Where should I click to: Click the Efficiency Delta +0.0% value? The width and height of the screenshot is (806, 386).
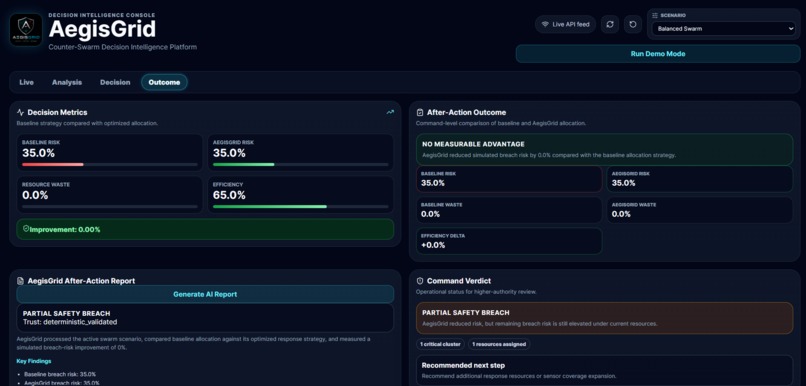tap(433, 245)
